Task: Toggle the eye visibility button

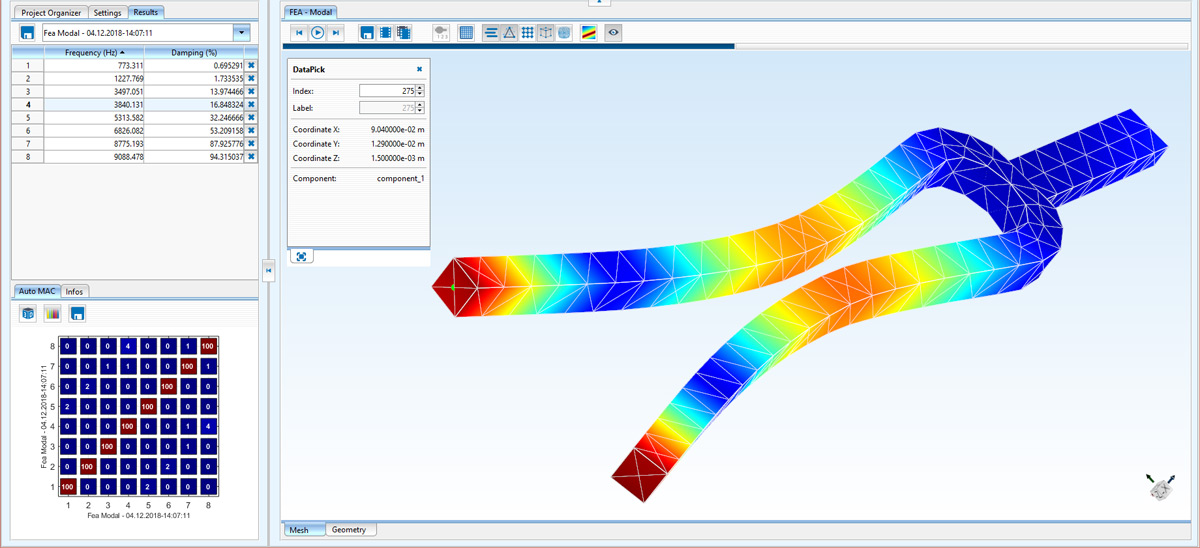Action: click(614, 33)
